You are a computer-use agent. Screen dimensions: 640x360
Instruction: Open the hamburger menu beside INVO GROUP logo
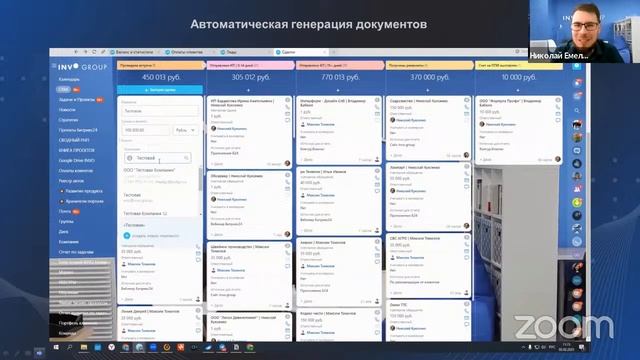coord(53,66)
